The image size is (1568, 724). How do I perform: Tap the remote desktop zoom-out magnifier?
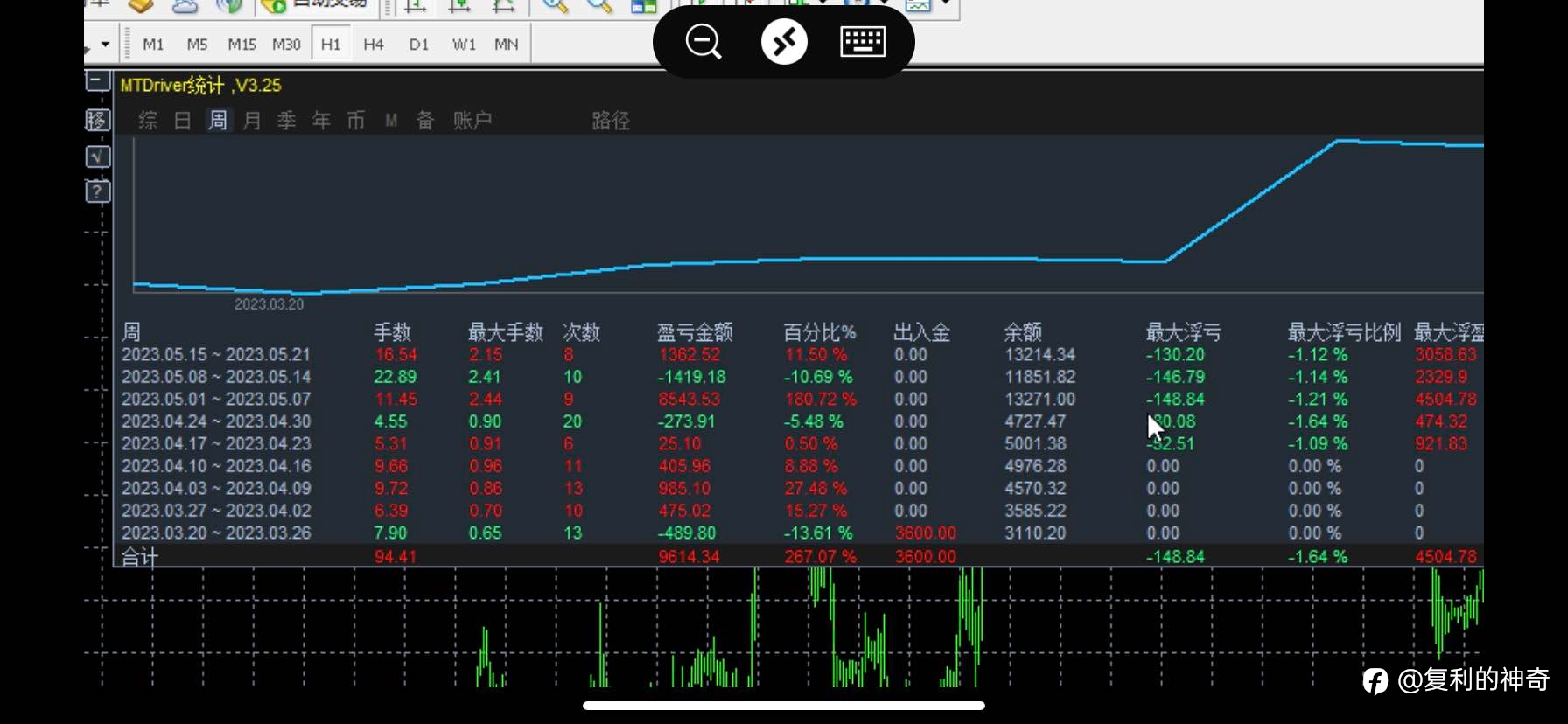tap(703, 41)
